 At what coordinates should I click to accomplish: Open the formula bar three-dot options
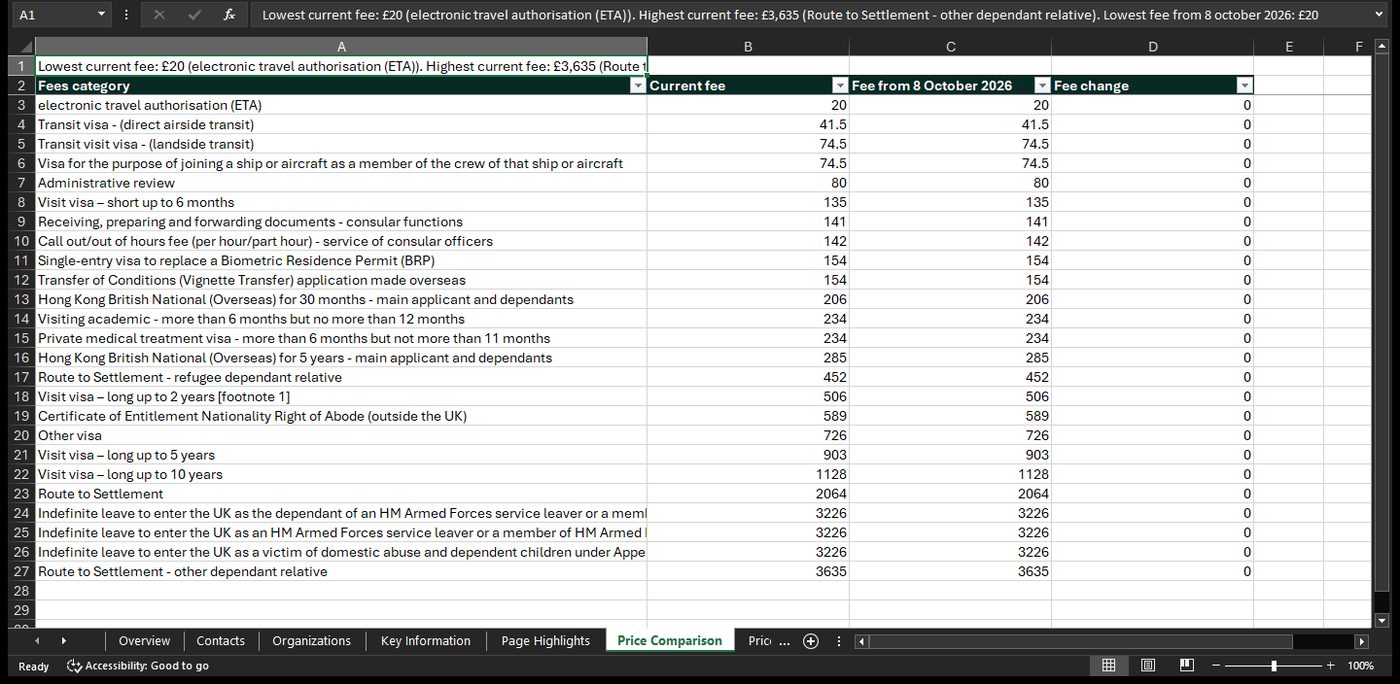click(126, 15)
